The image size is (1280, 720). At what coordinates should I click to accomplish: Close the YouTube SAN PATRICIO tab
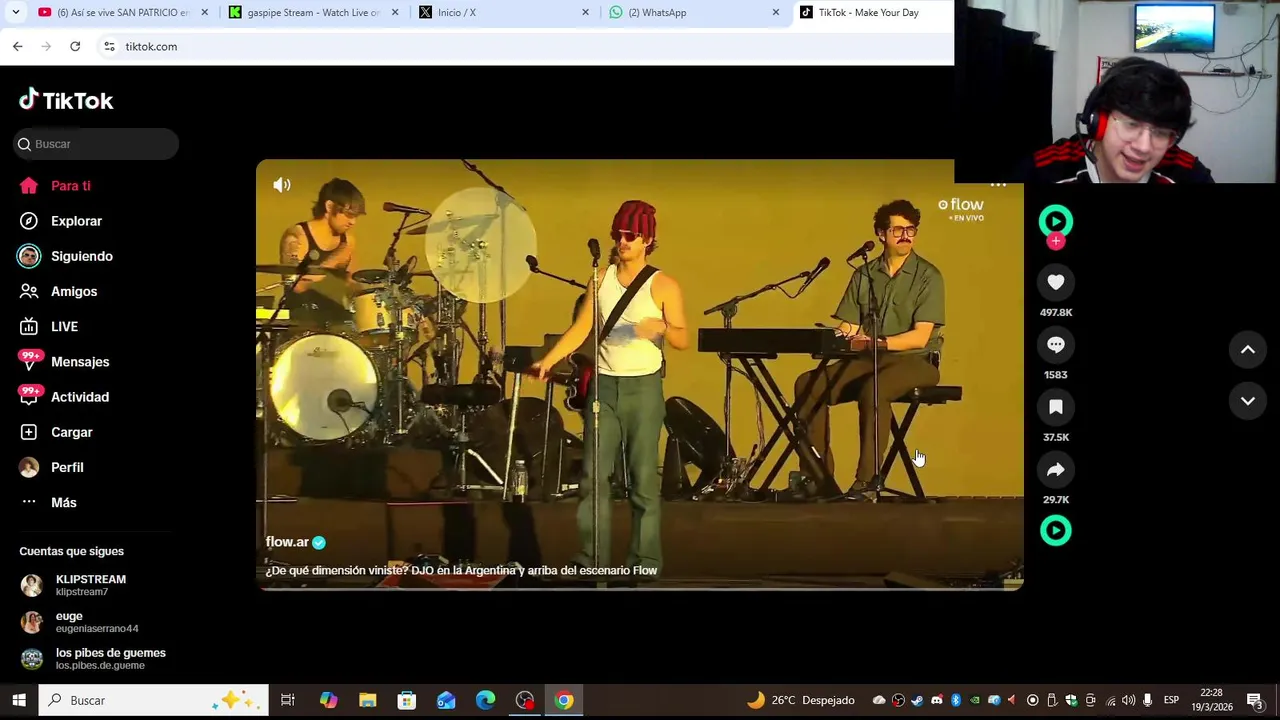(x=205, y=12)
